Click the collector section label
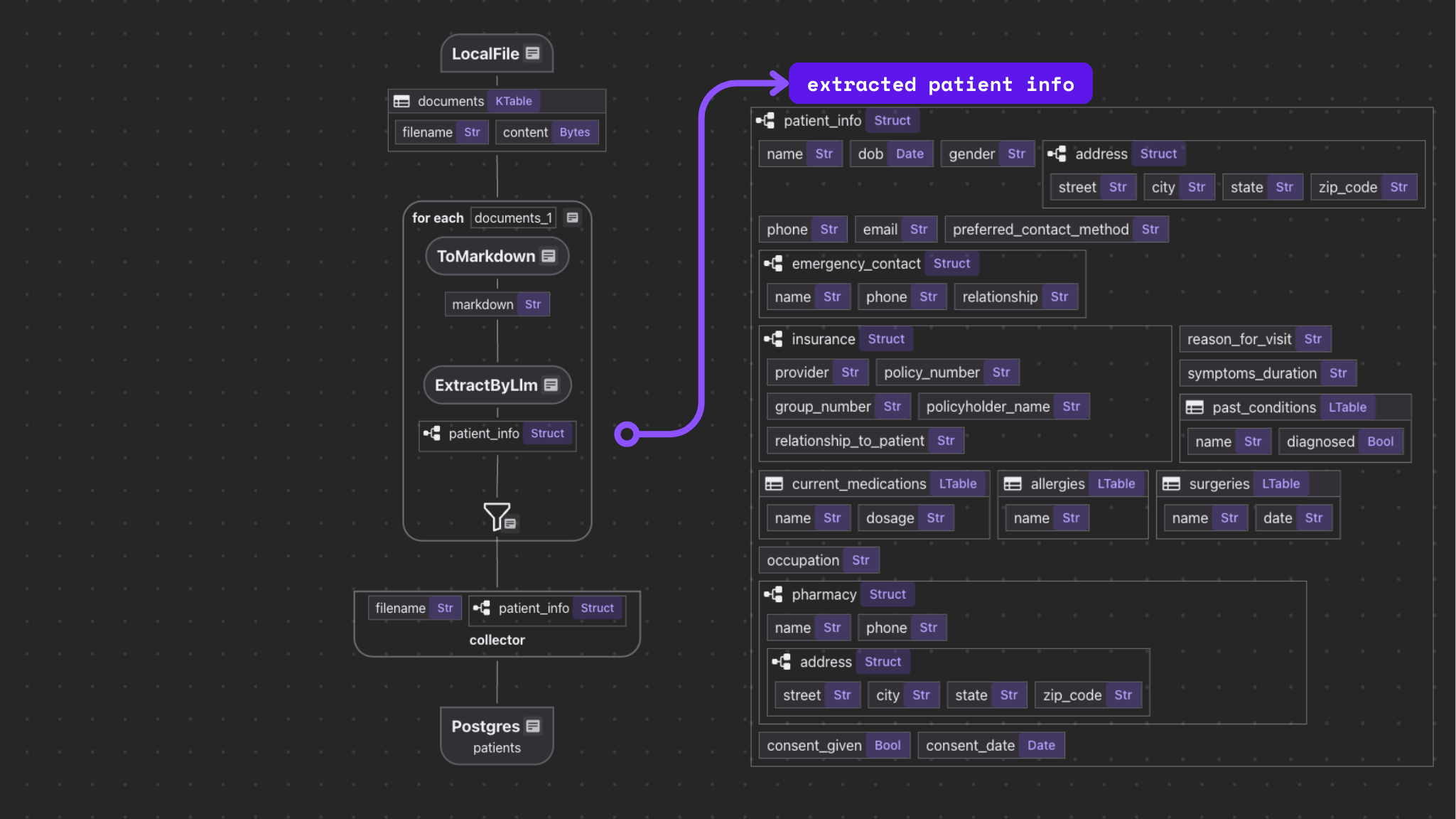Screen dimensions: 1456x819 coord(497,640)
